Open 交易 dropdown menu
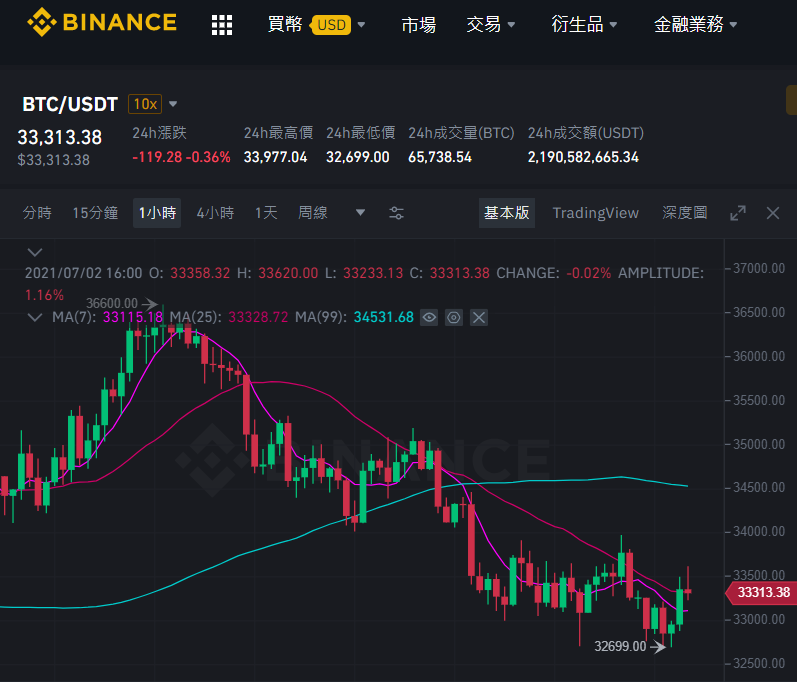Screen dimensions: 797x682 coord(491,24)
